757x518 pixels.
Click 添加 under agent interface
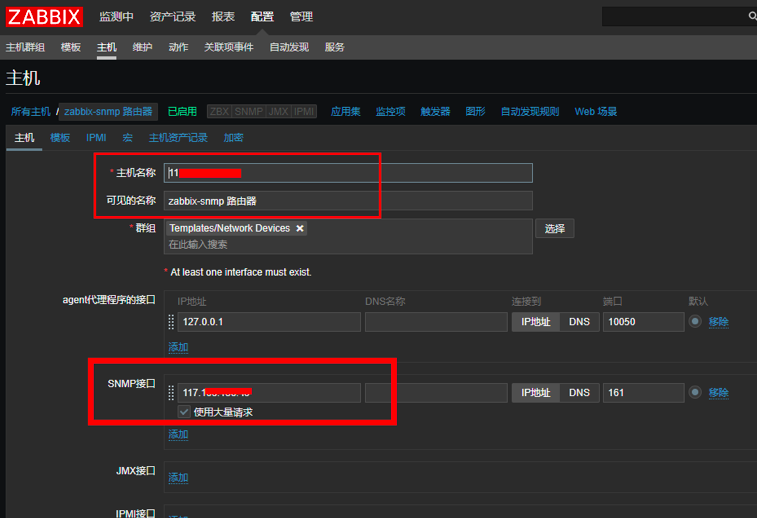point(178,347)
